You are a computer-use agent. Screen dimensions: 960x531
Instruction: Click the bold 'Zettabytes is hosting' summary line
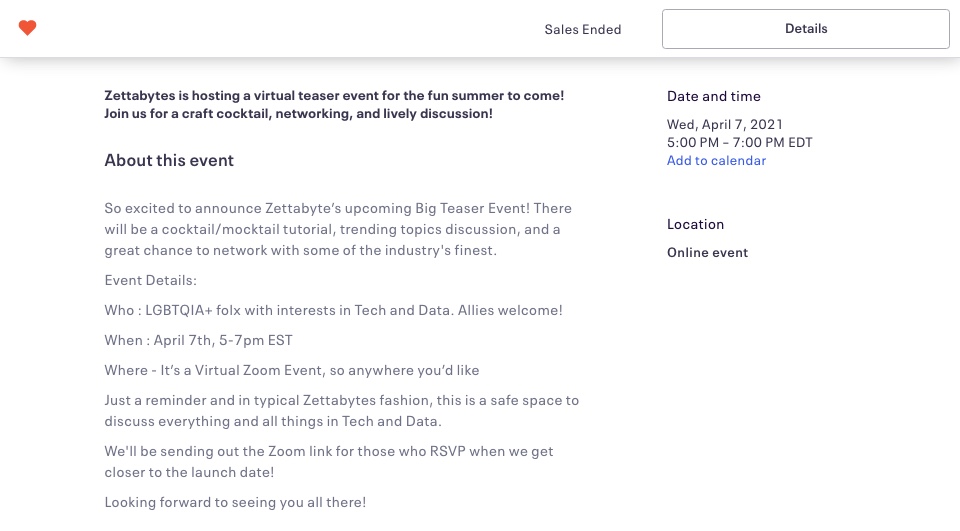pyautogui.click(x=334, y=95)
